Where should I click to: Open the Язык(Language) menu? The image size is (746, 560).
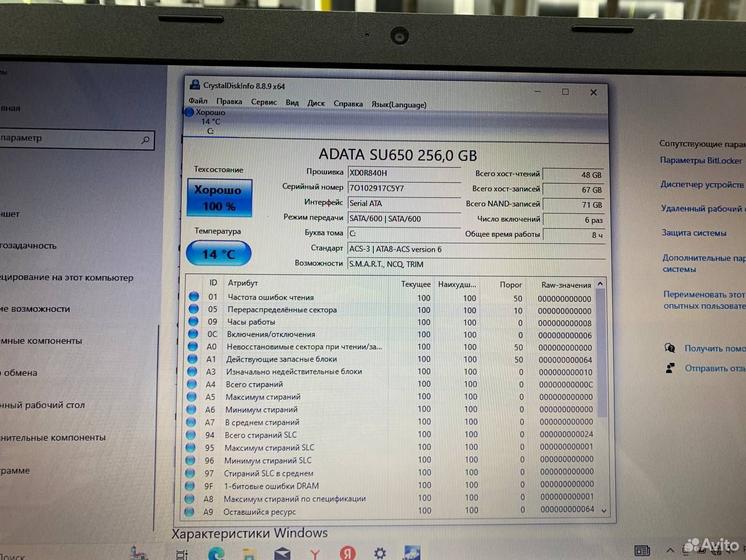(399, 104)
